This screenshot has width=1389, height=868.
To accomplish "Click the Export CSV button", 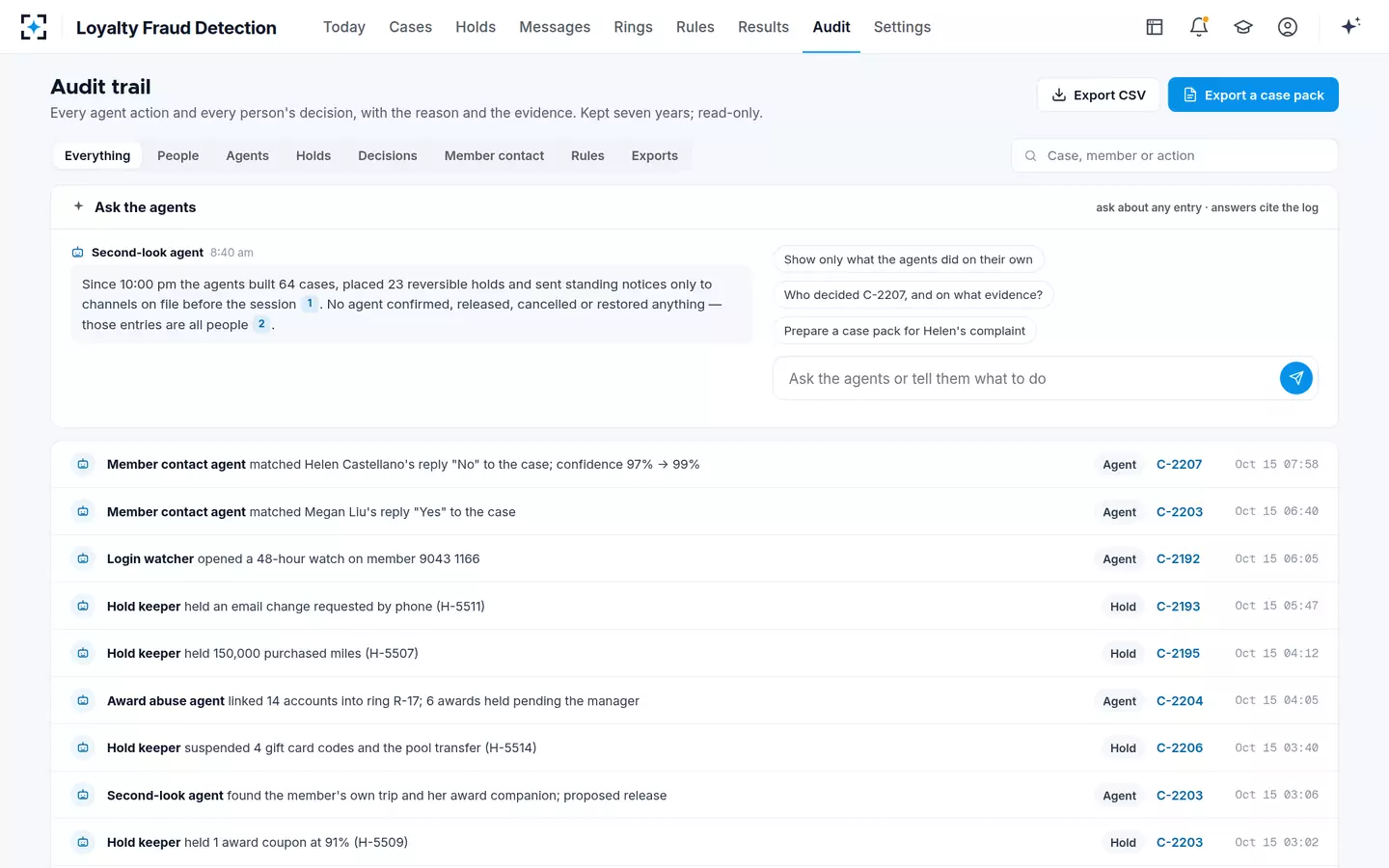I will [1098, 95].
